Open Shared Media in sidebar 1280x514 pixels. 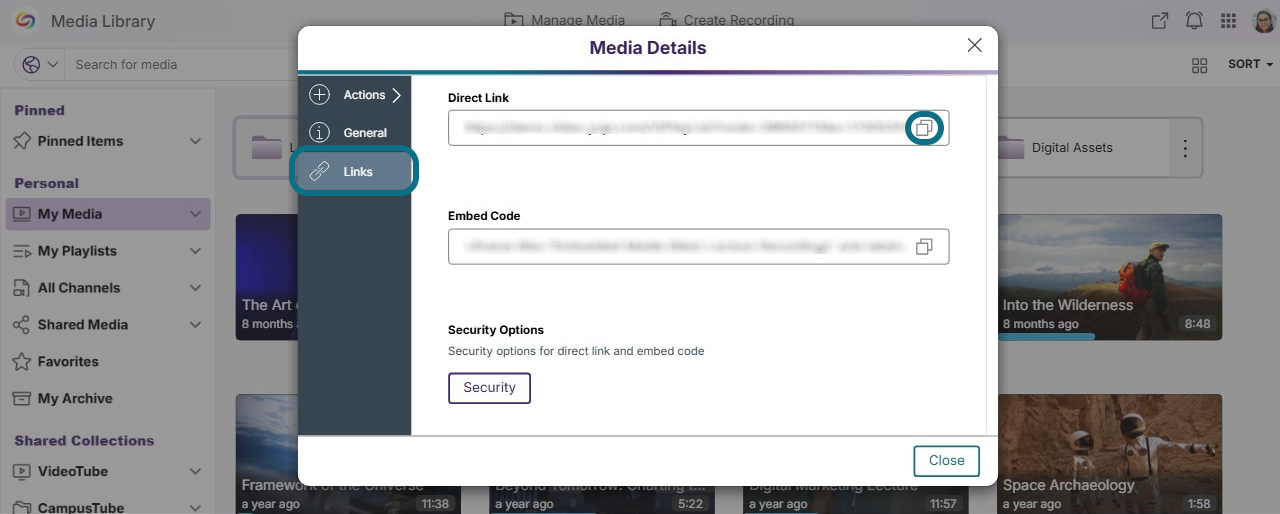pos(83,325)
